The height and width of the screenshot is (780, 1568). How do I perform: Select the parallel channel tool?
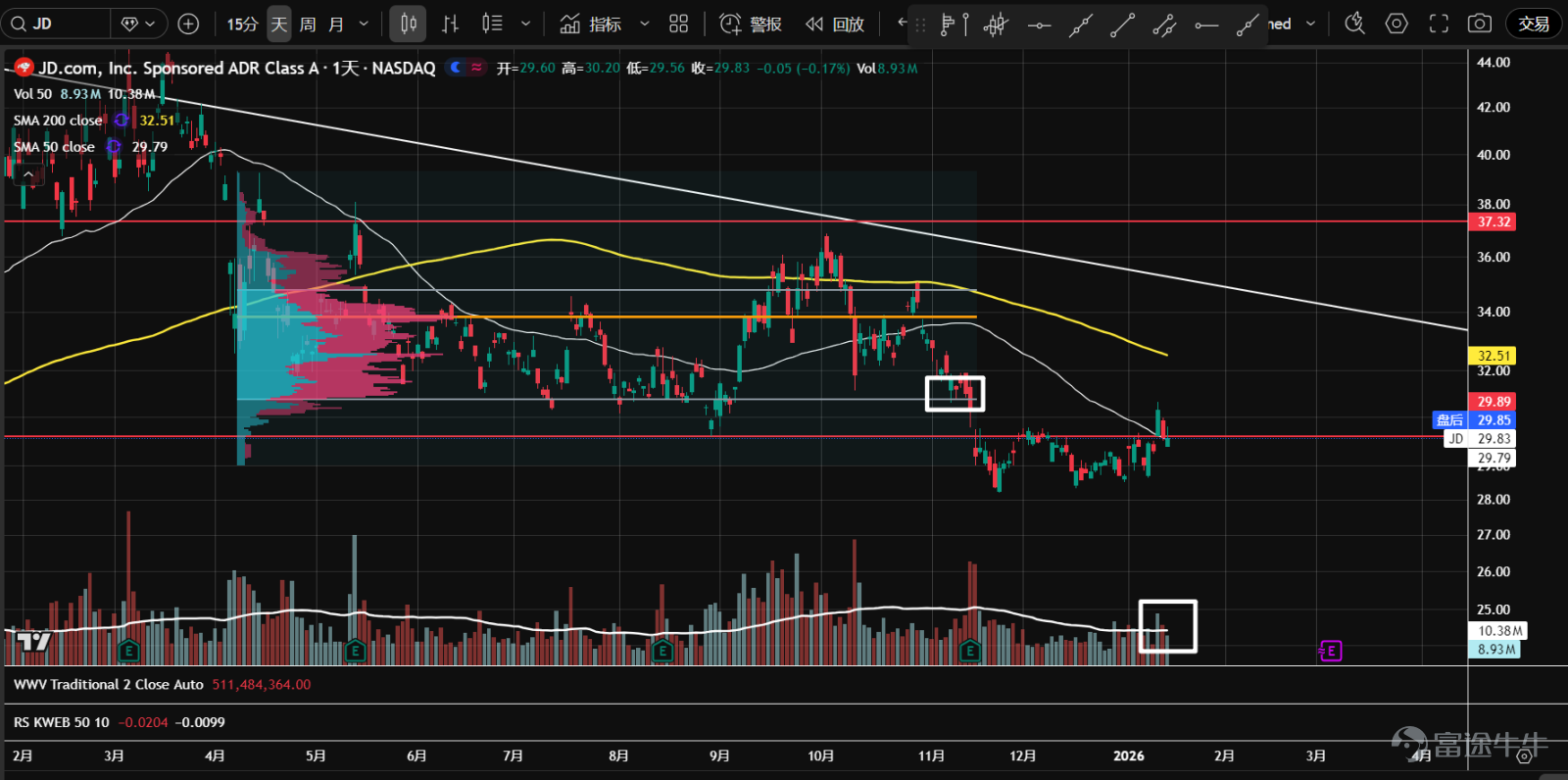(x=1164, y=24)
